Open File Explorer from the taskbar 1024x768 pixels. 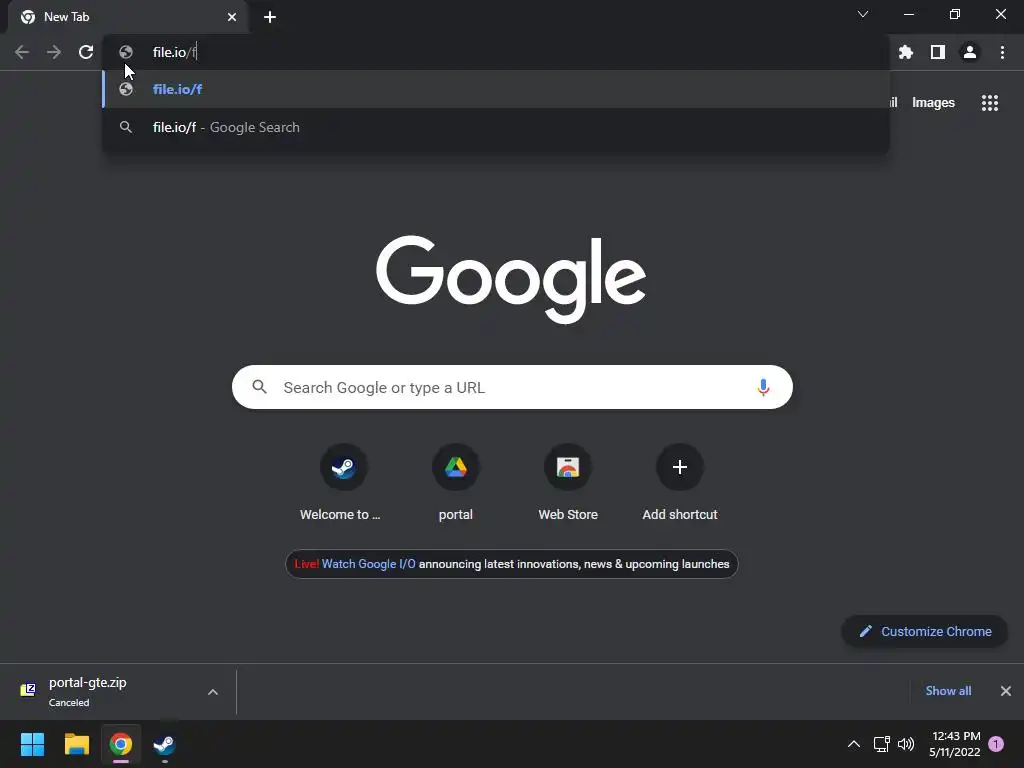(x=76, y=744)
